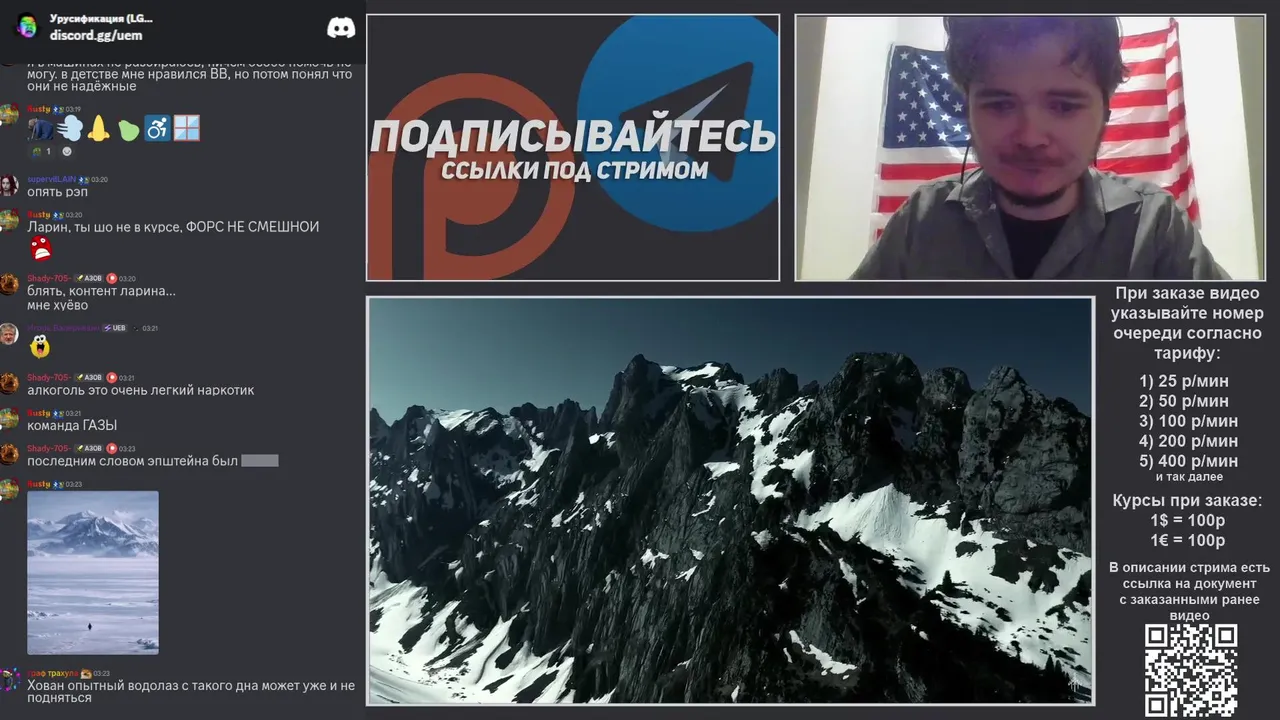The height and width of the screenshot is (720, 1280).
Task: Click the rate 1$ = 100р
Action: point(1188,520)
